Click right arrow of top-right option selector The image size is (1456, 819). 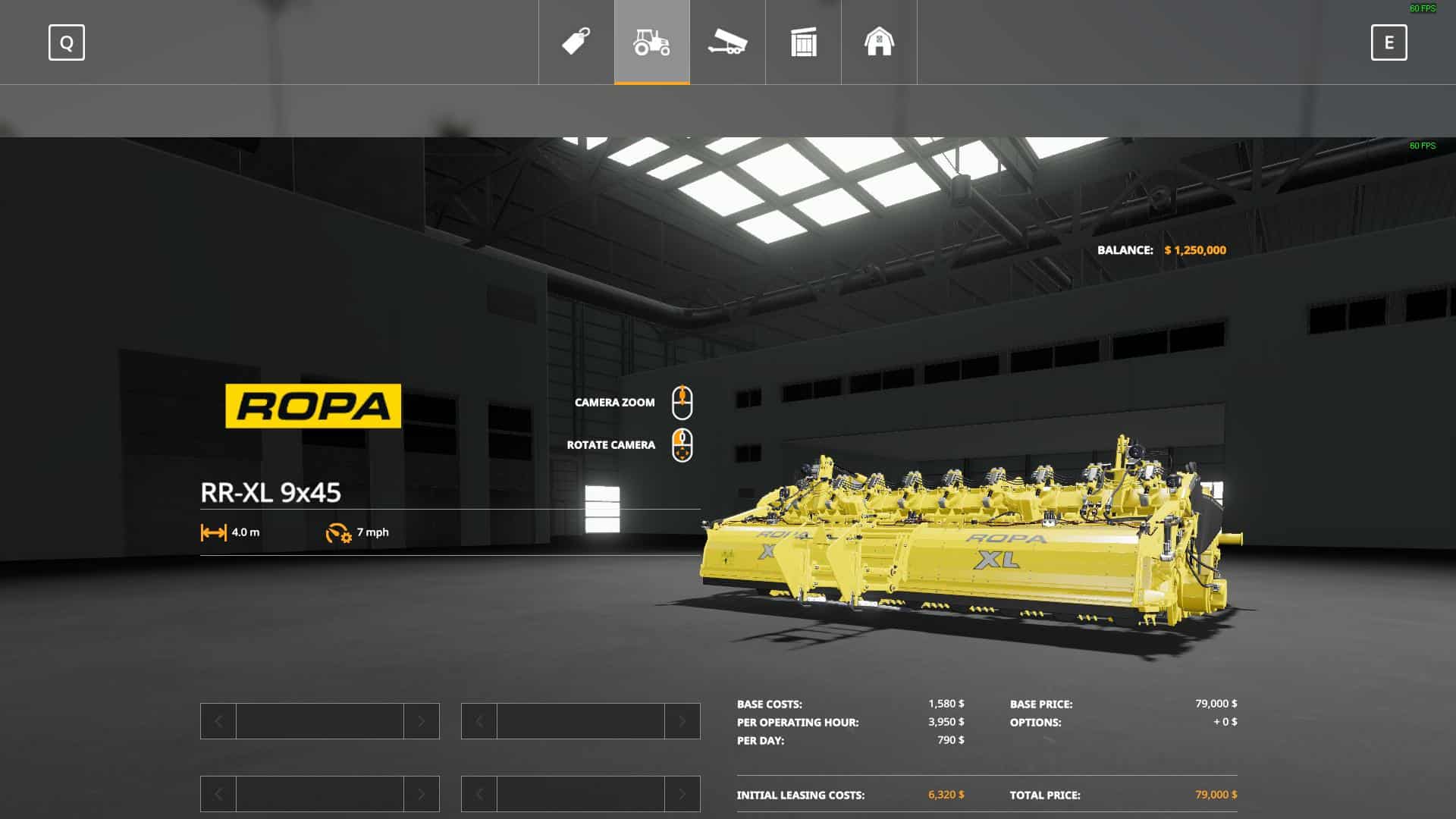click(x=682, y=721)
